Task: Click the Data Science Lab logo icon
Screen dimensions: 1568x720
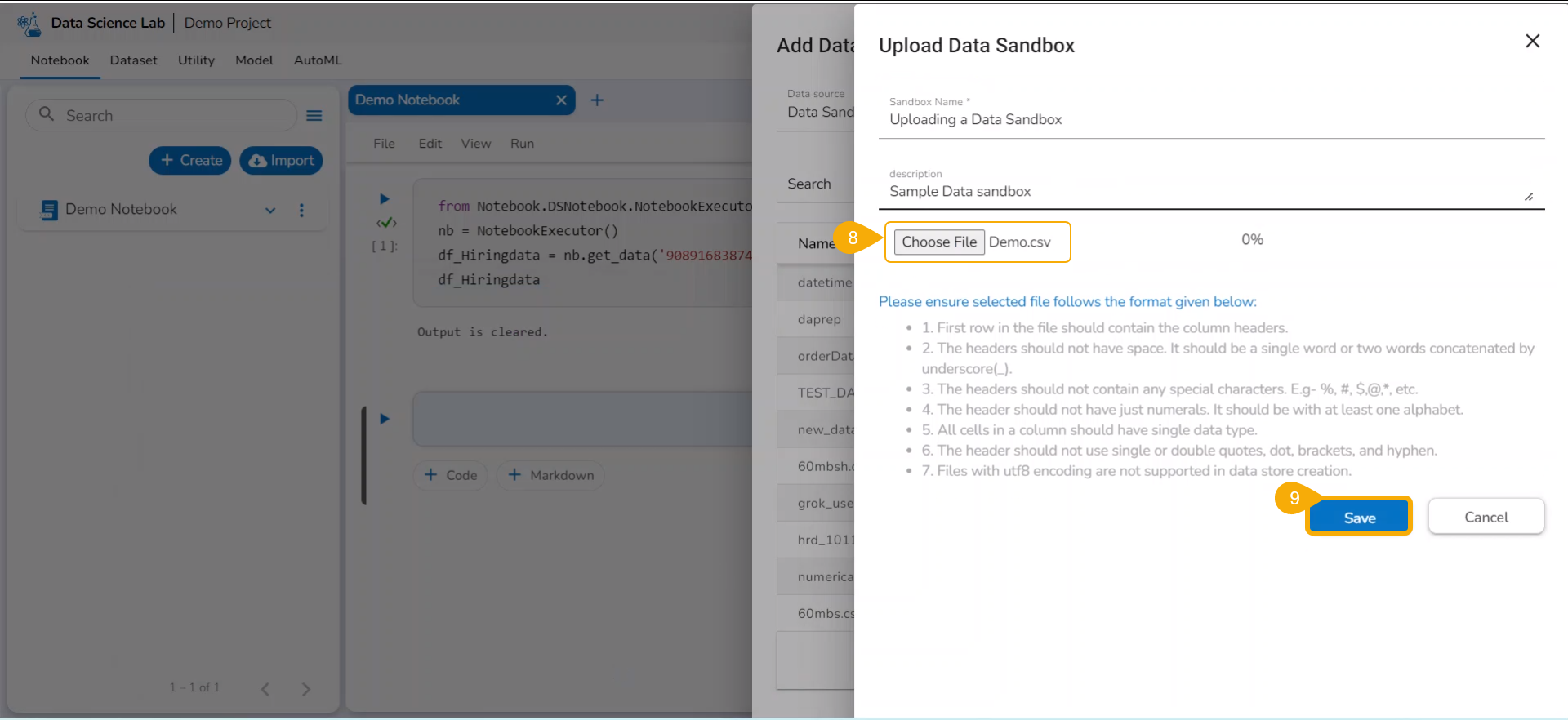Action: pos(29,24)
